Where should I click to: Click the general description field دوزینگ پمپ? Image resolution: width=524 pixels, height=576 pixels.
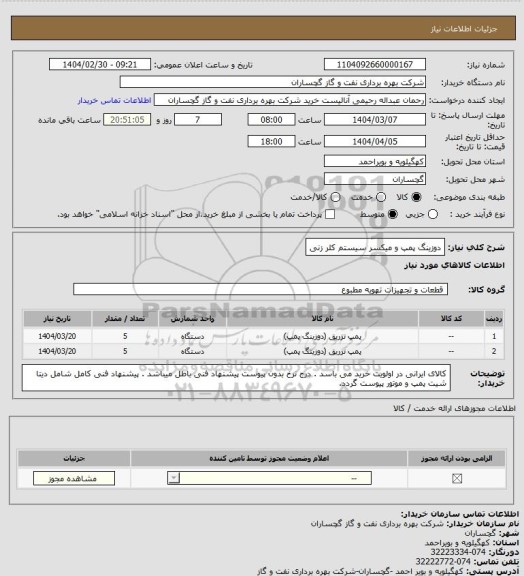tap(375, 248)
